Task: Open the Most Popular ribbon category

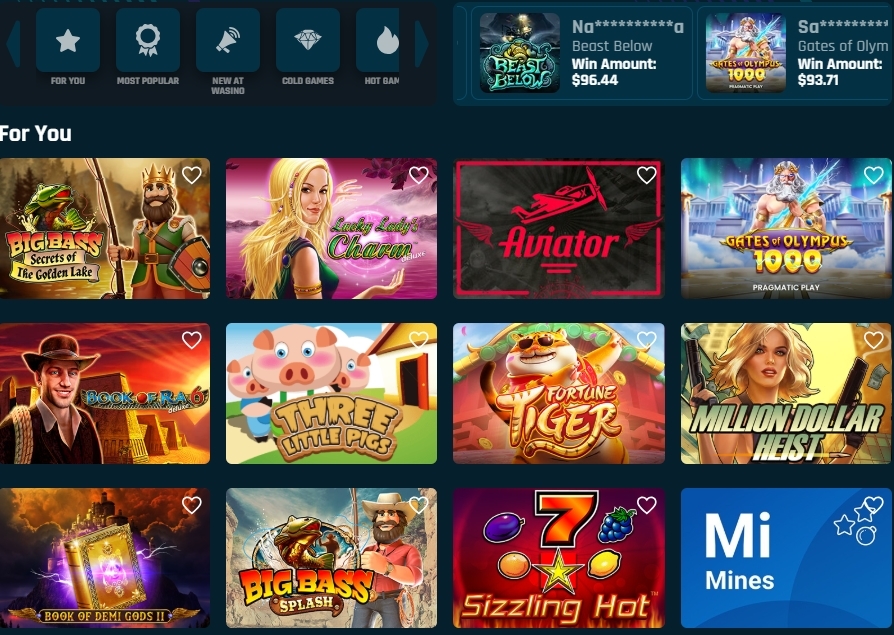Action: pos(148,47)
